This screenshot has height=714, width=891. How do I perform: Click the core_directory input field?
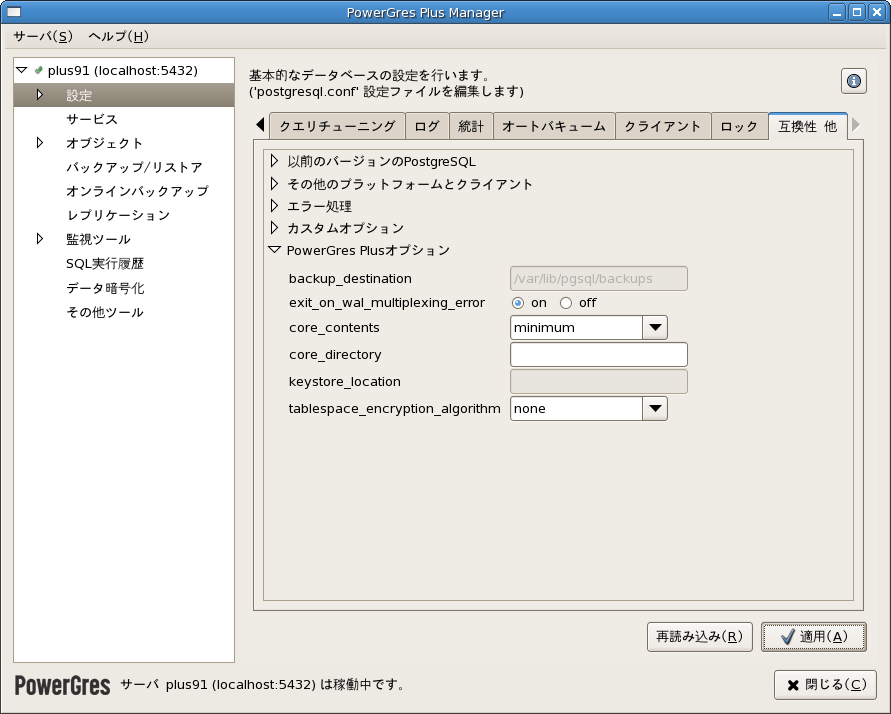tap(598, 354)
